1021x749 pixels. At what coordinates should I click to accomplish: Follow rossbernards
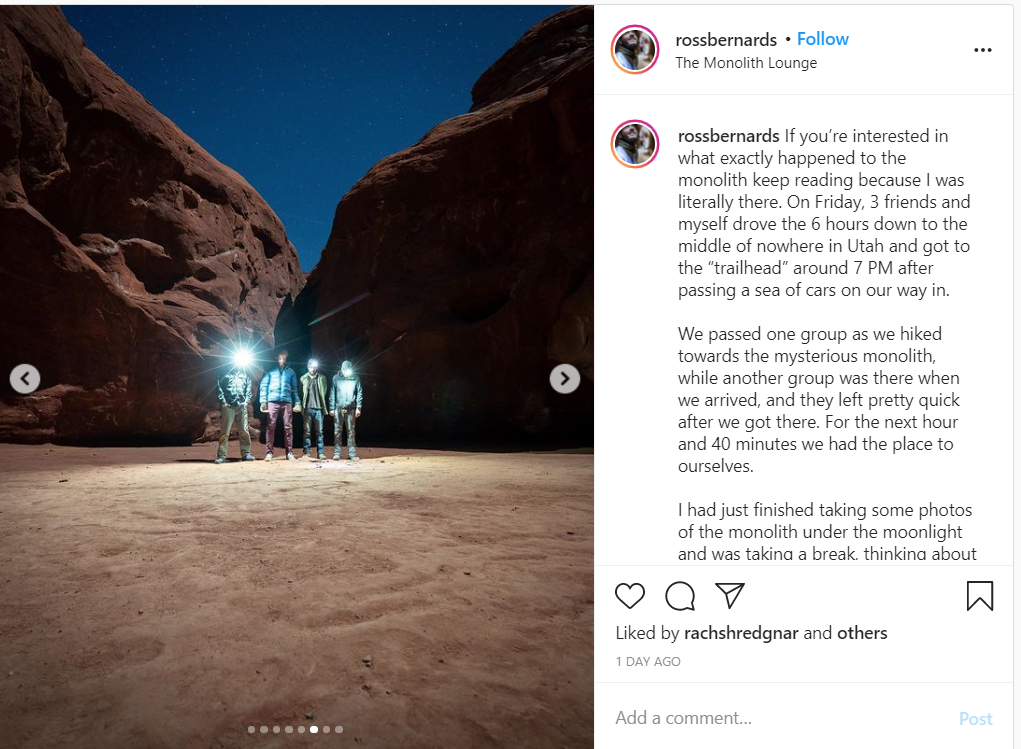click(822, 39)
